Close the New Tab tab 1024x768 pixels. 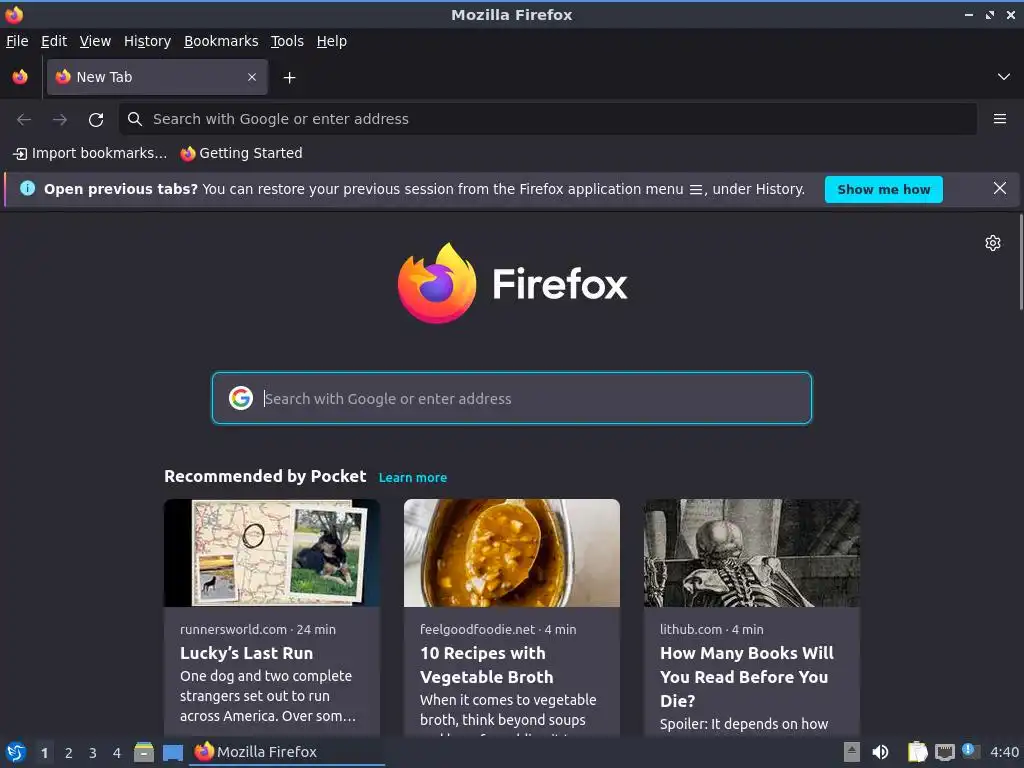pyautogui.click(x=252, y=77)
